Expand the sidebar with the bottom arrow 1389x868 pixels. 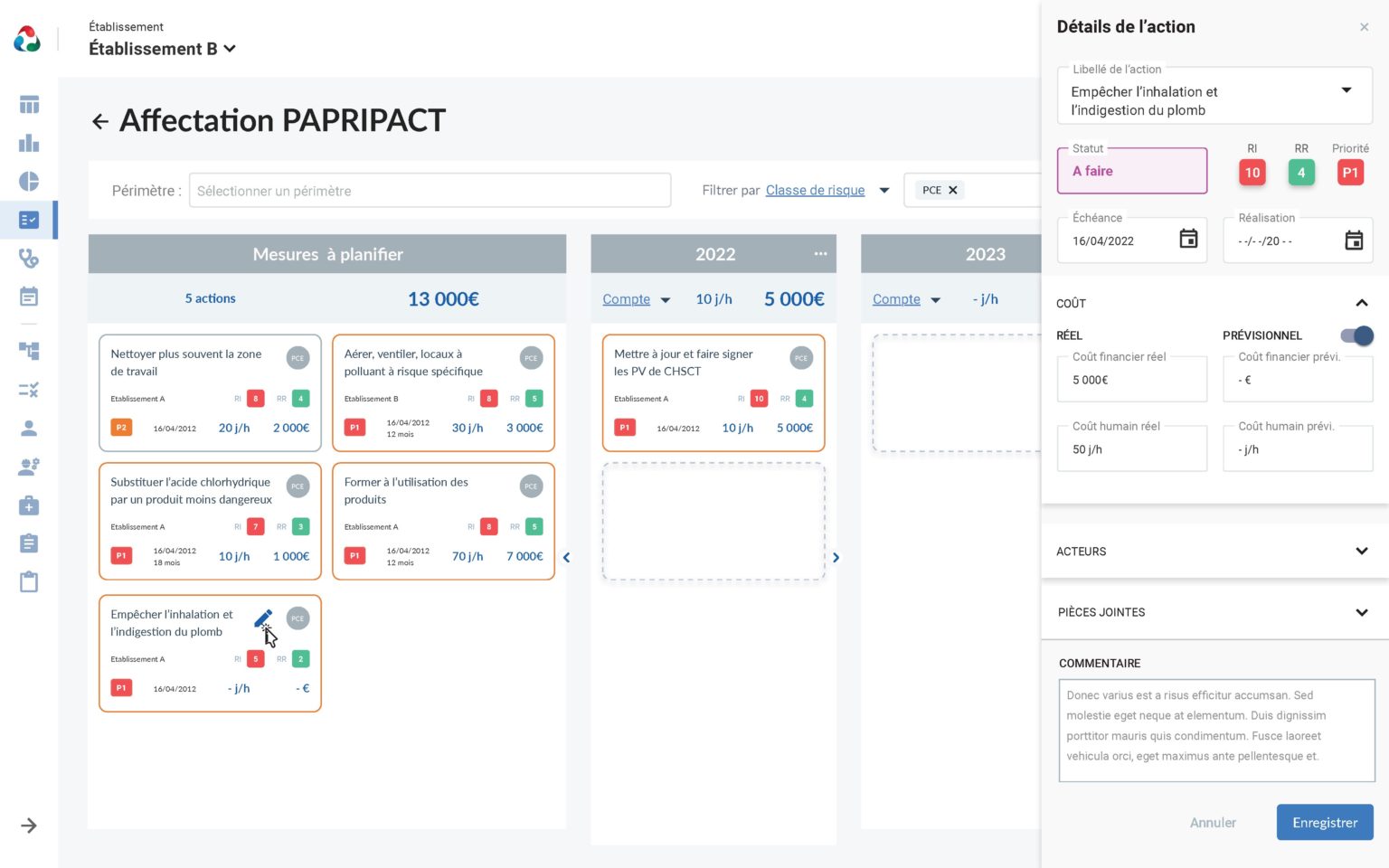[x=29, y=826]
